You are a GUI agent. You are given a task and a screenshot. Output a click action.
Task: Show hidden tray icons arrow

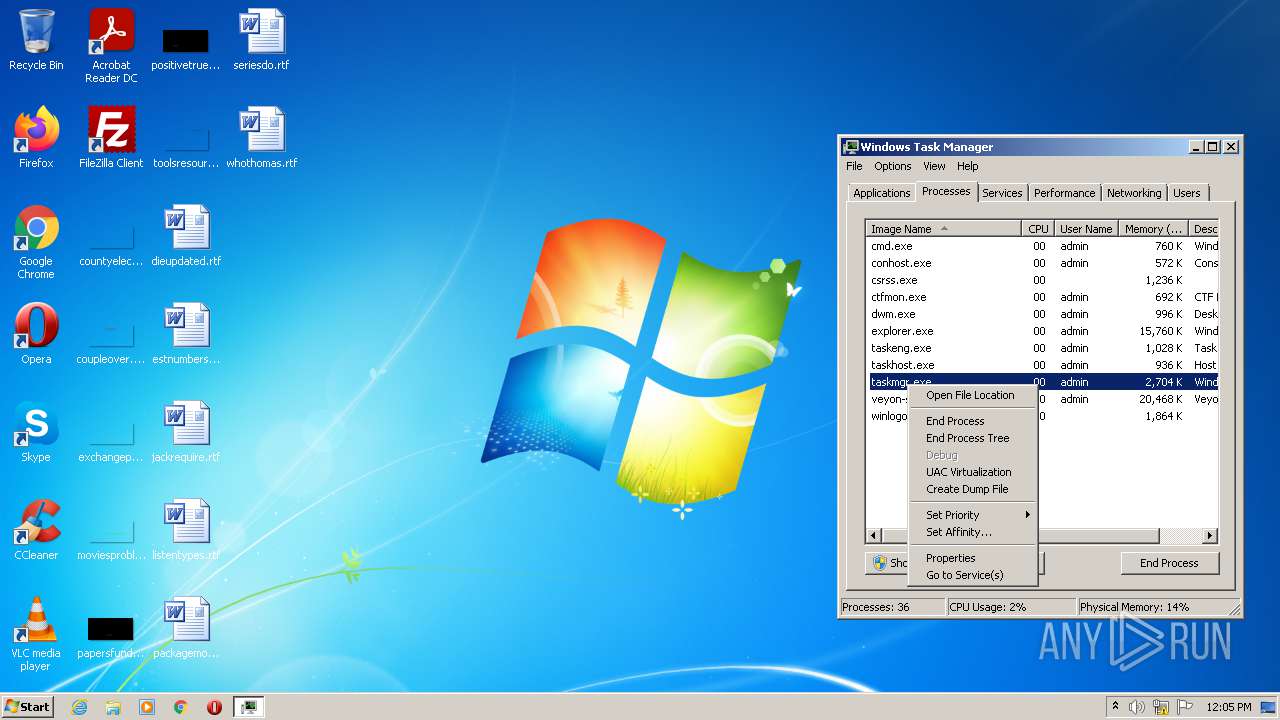point(1115,706)
